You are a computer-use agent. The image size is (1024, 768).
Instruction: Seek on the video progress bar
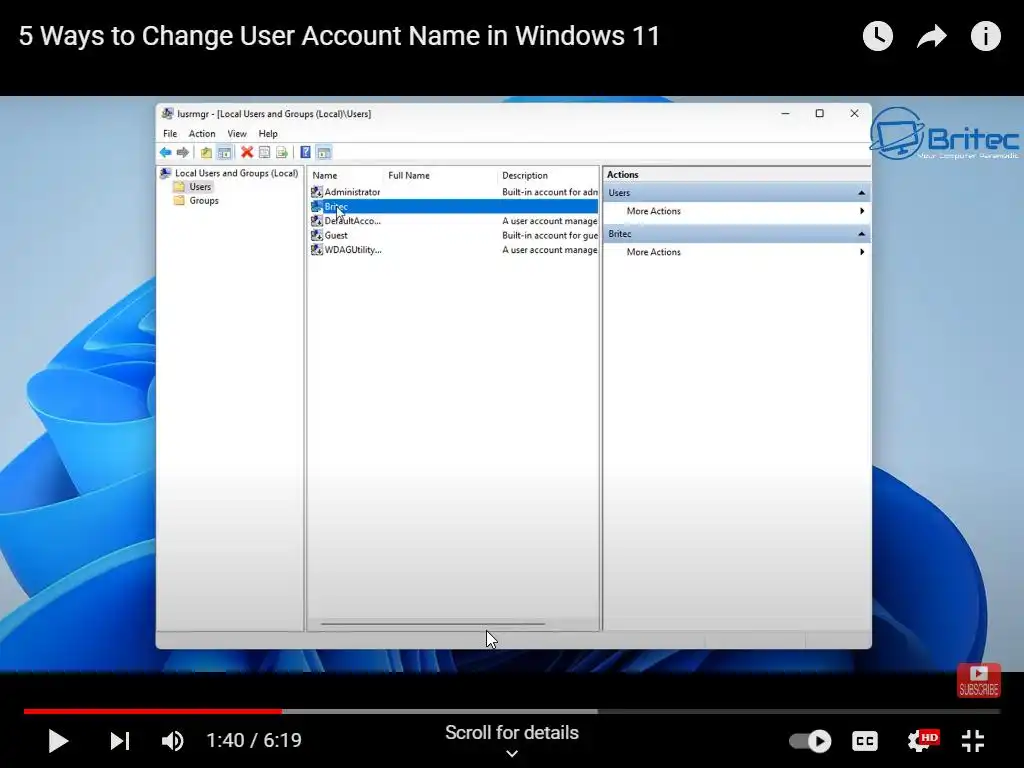(512, 711)
